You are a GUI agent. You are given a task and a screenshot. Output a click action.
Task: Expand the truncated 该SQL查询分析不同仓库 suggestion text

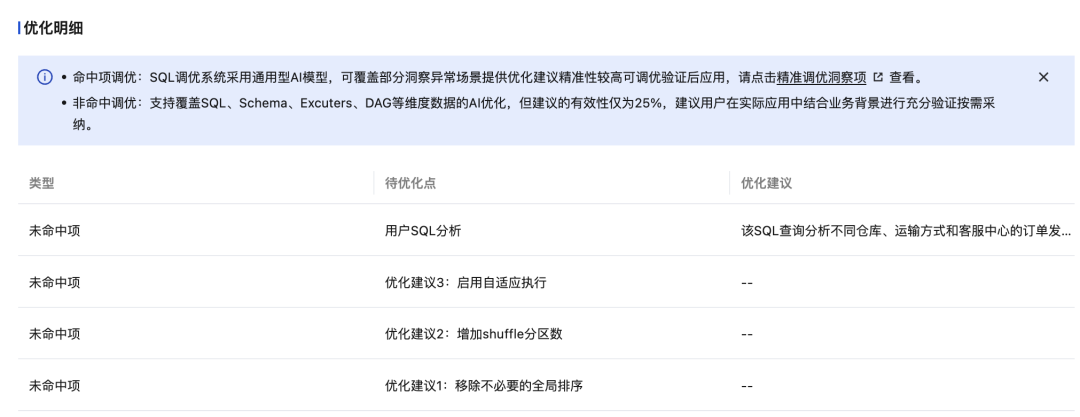point(906,231)
